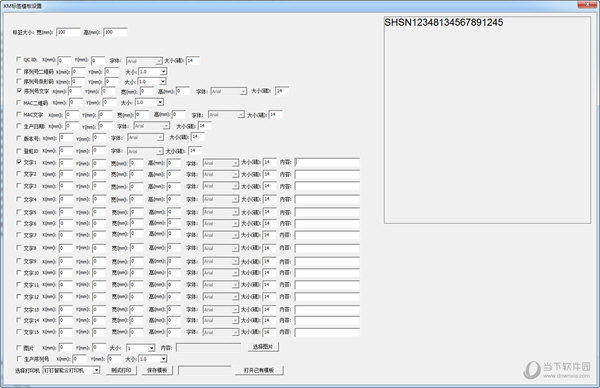Check the 文字2 checkbox
The image size is (600, 388).
[18, 174]
